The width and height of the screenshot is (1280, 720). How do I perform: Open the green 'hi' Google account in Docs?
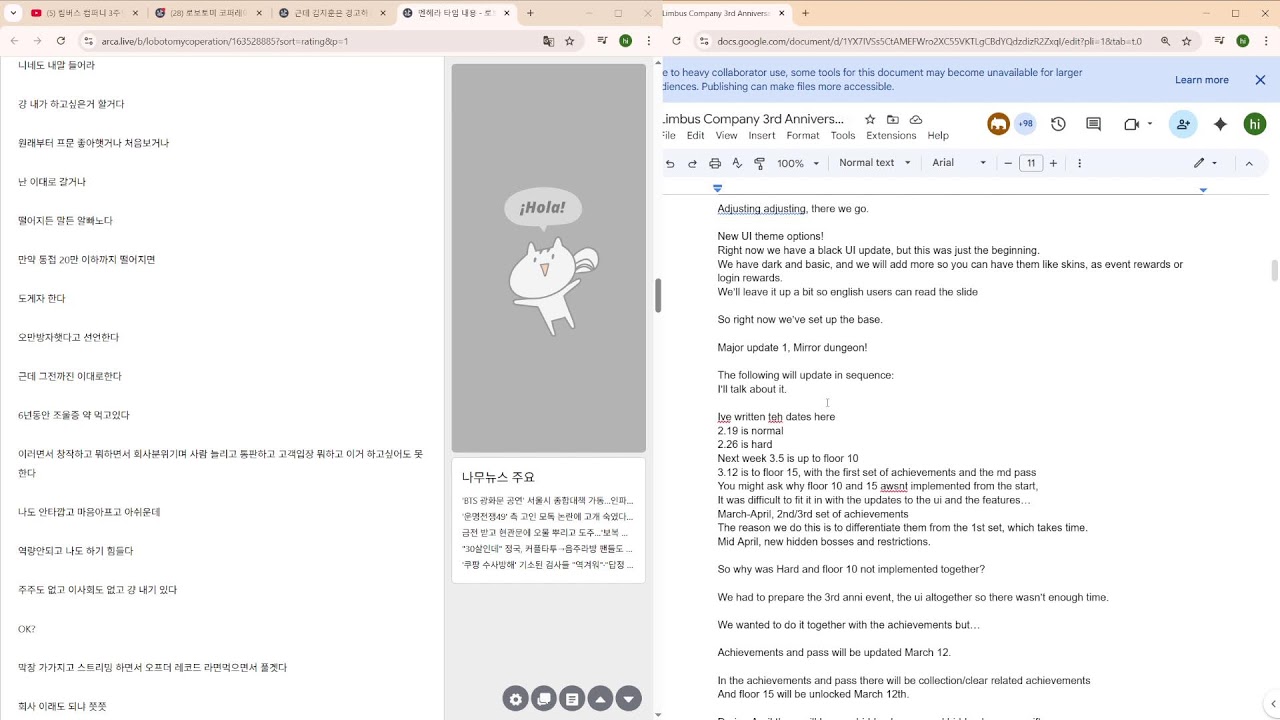tap(1255, 124)
